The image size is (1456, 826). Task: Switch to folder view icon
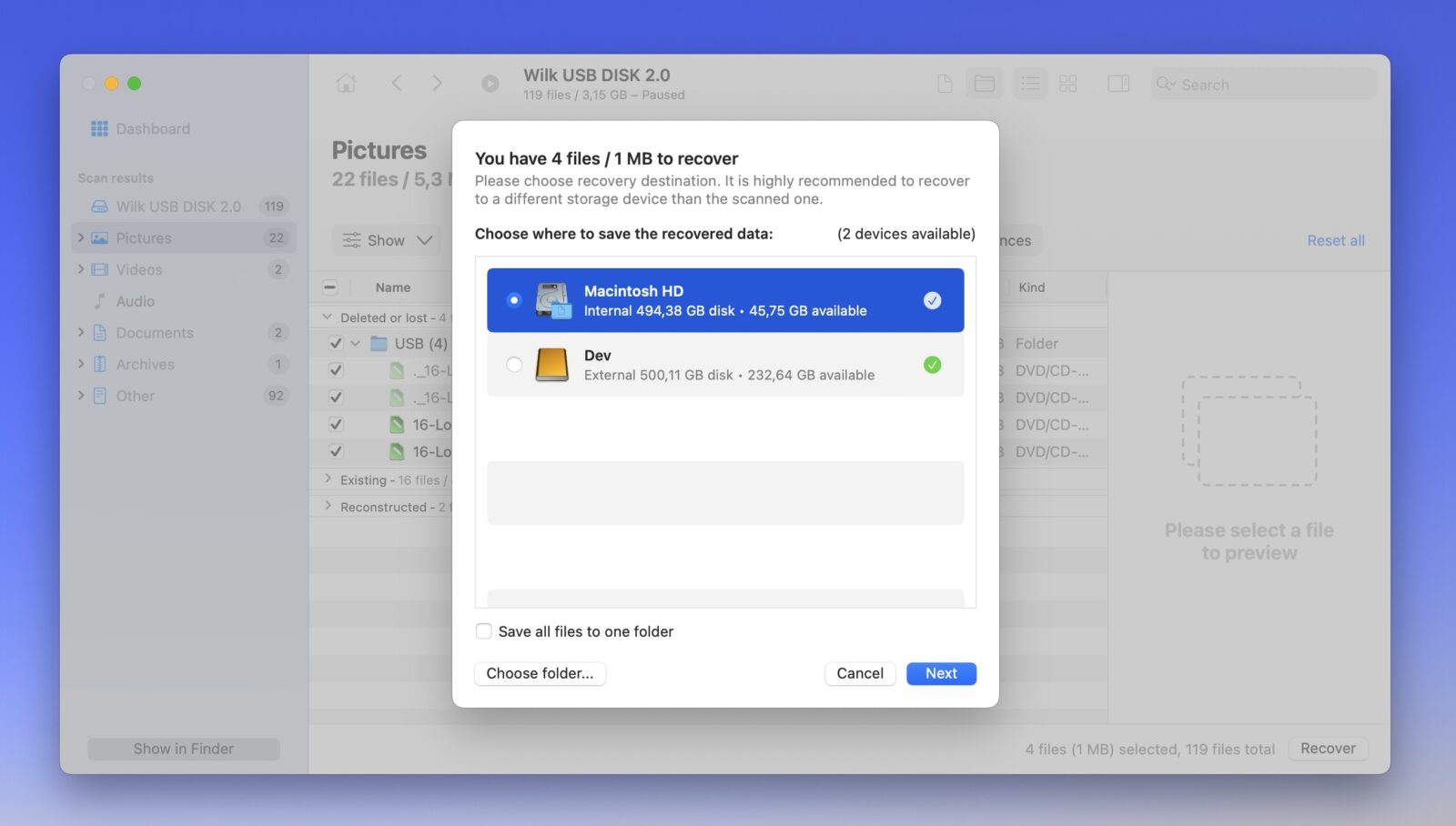[984, 84]
